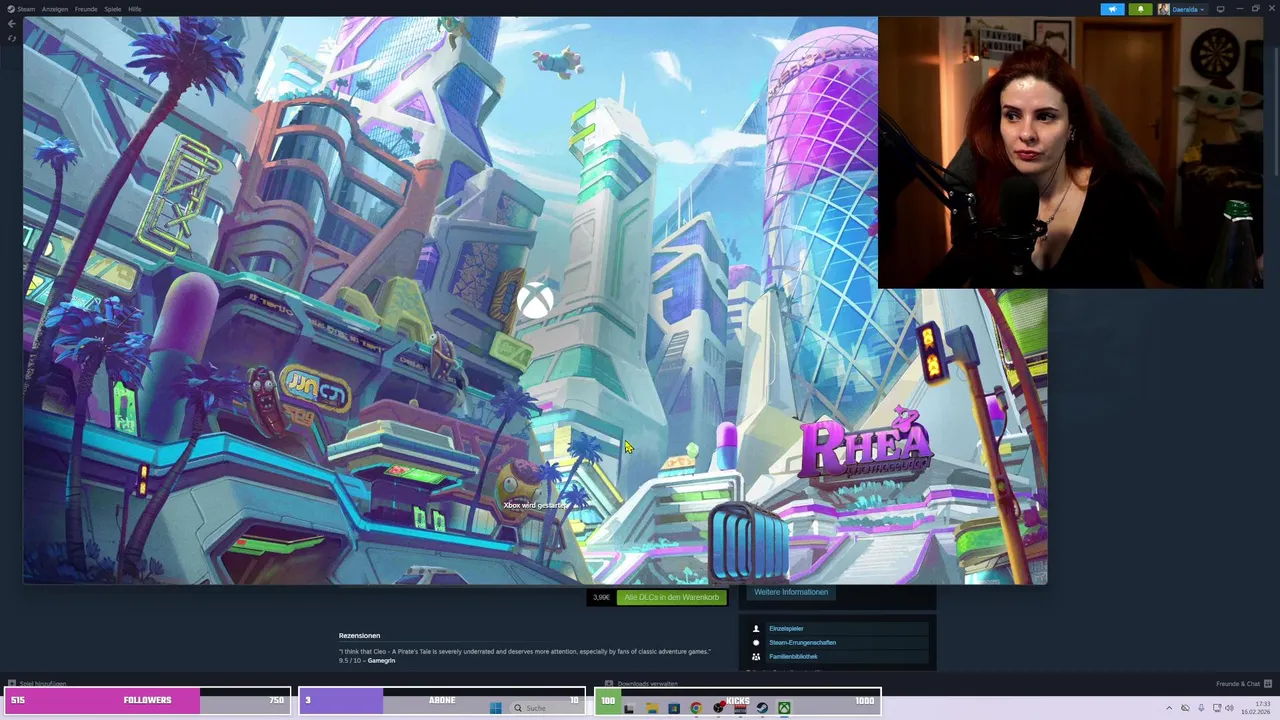Click the Familienbibliothek group icon
Viewport: 1280px width, 720px height.
756,657
